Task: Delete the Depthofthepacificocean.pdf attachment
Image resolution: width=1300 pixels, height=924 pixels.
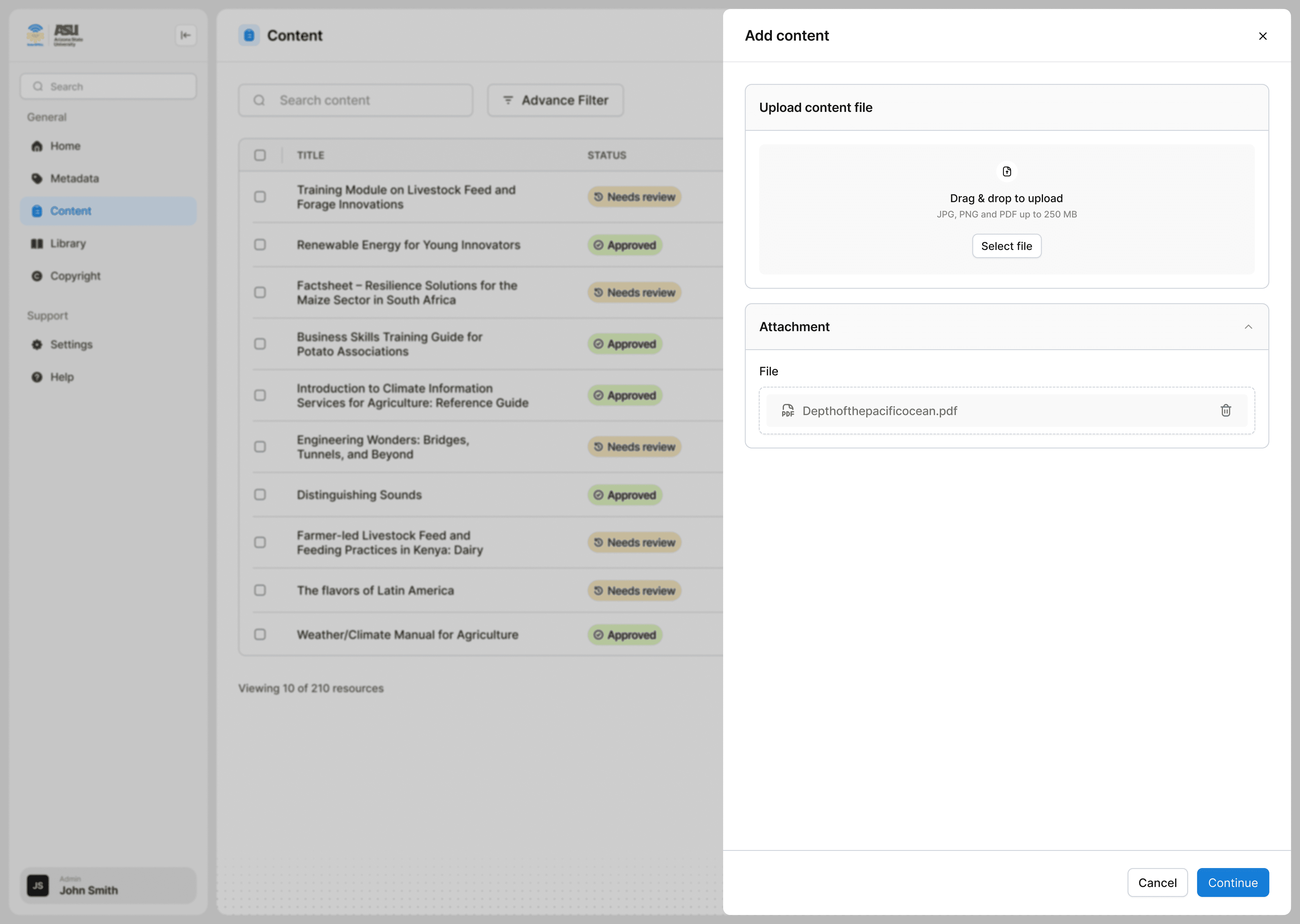Action: (1225, 410)
